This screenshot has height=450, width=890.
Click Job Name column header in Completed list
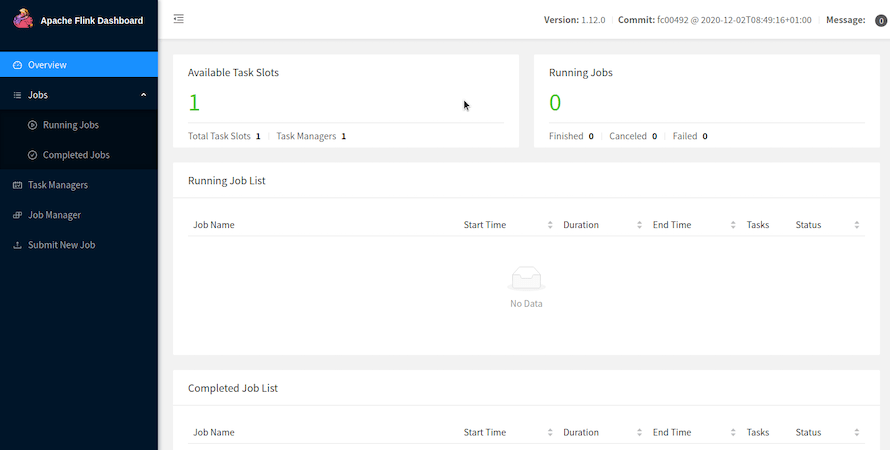tap(213, 432)
